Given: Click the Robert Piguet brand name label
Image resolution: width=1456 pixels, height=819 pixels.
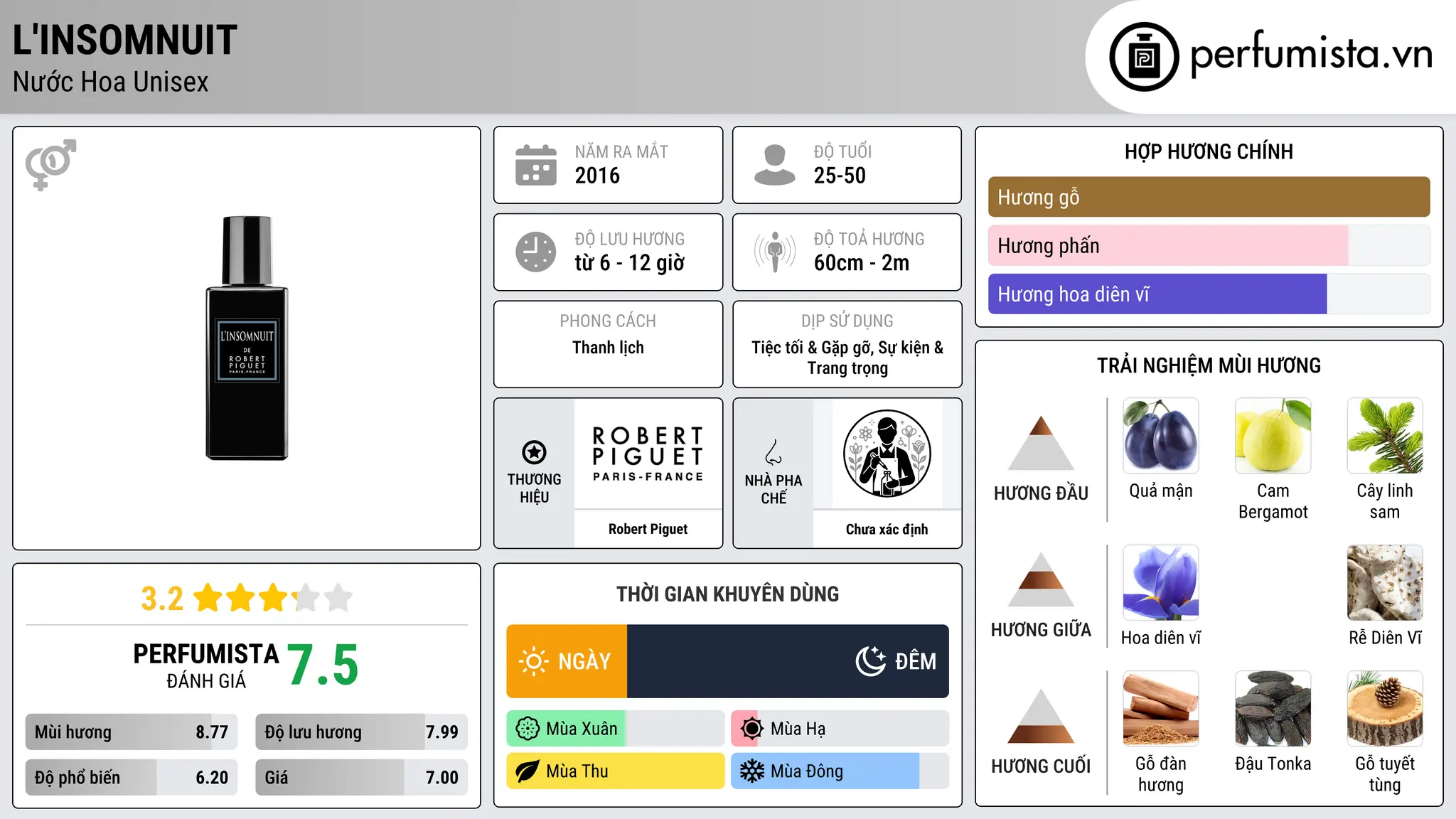Looking at the screenshot, I should pos(648,529).
